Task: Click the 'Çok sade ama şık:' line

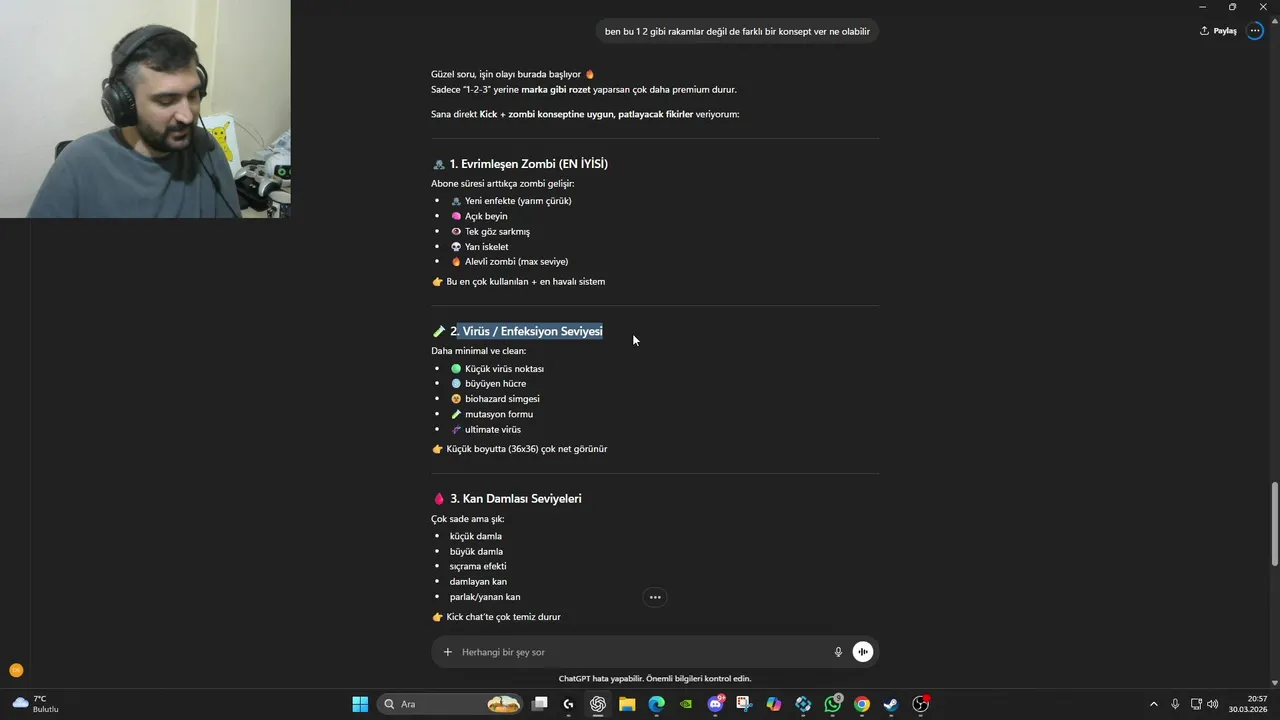Action: pyautogui.click(x=467, y=519)
